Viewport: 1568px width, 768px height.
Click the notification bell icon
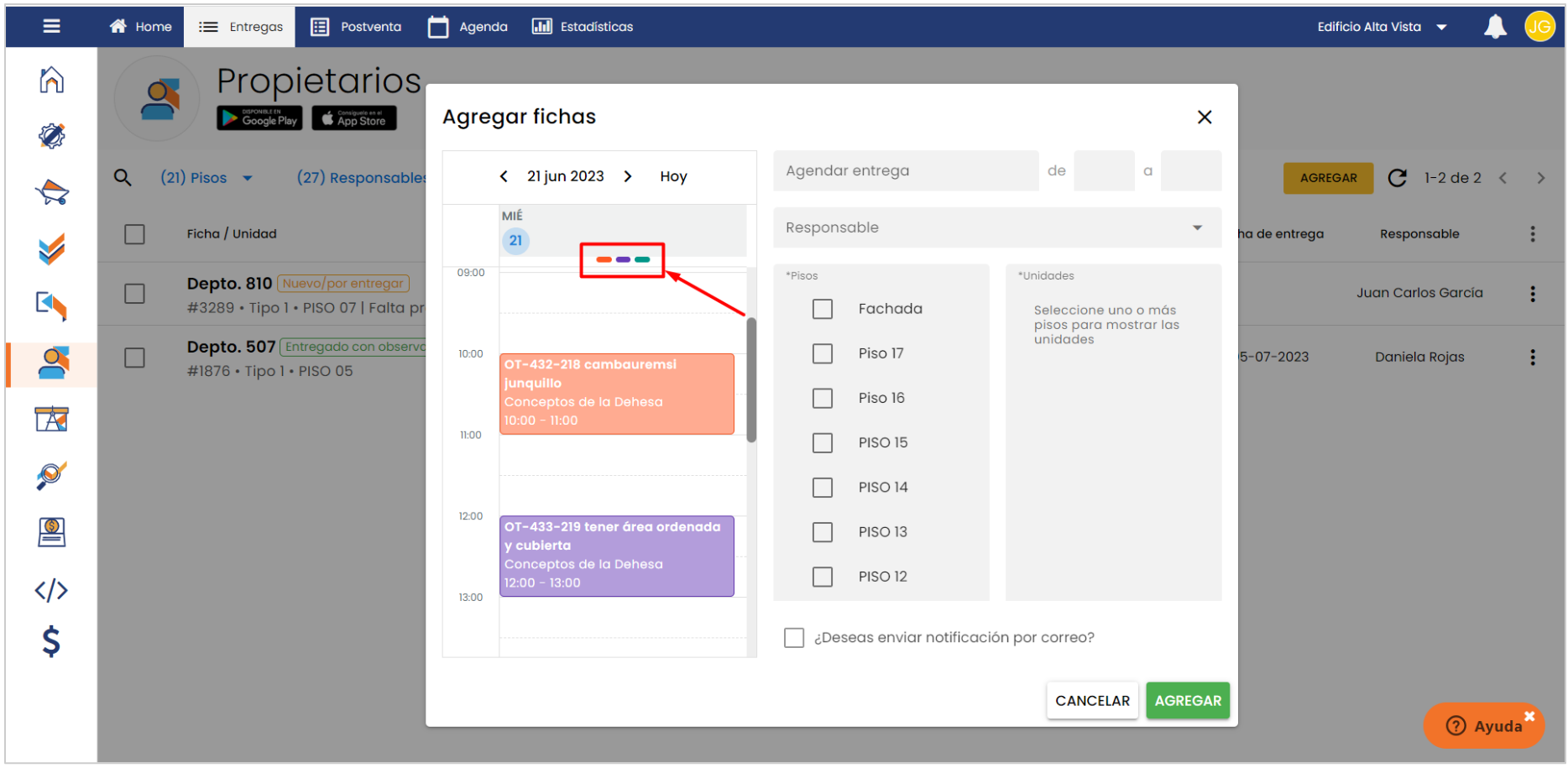[1495, 27]
